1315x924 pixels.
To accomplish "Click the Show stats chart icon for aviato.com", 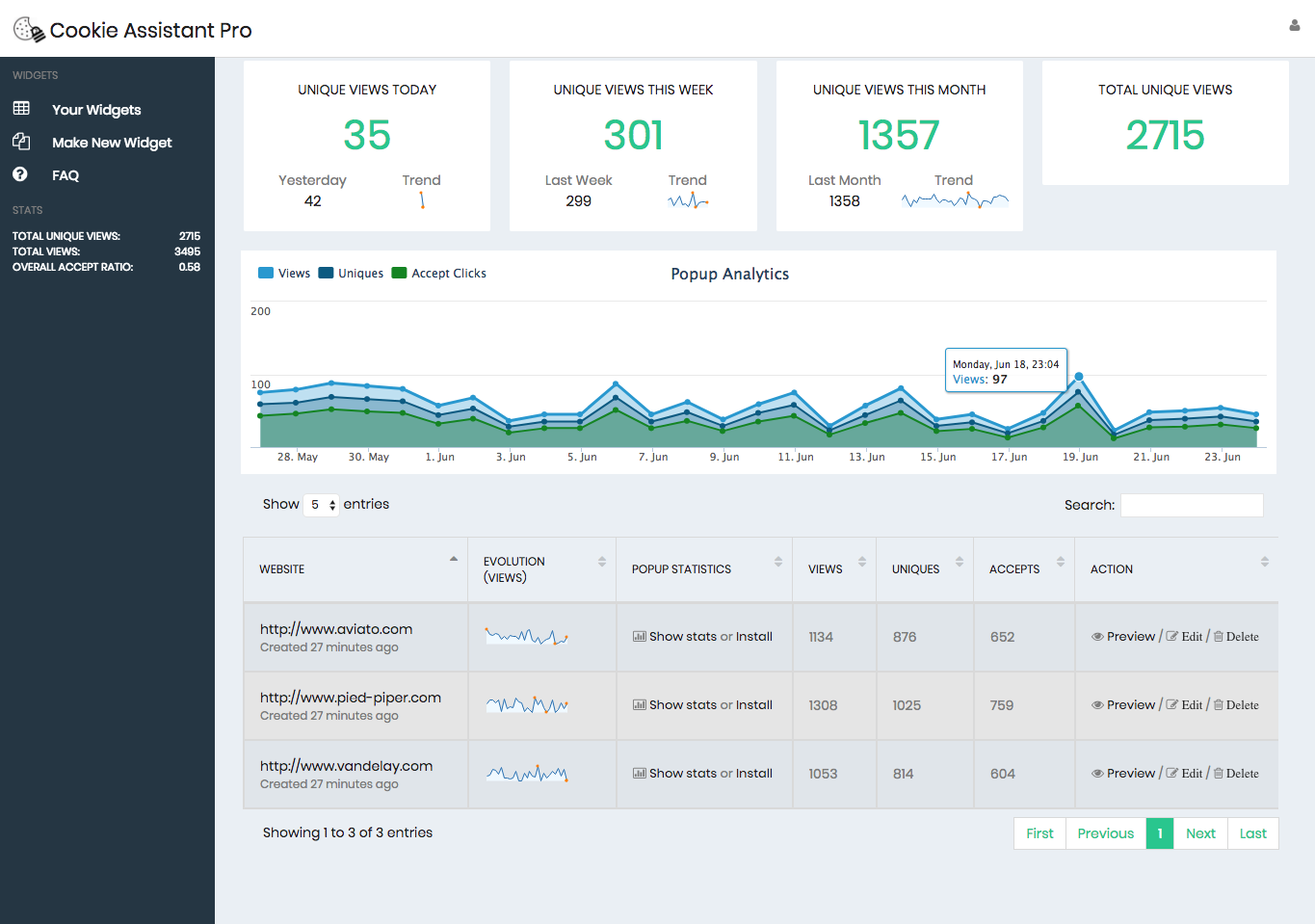I will [x=639, y=637].
